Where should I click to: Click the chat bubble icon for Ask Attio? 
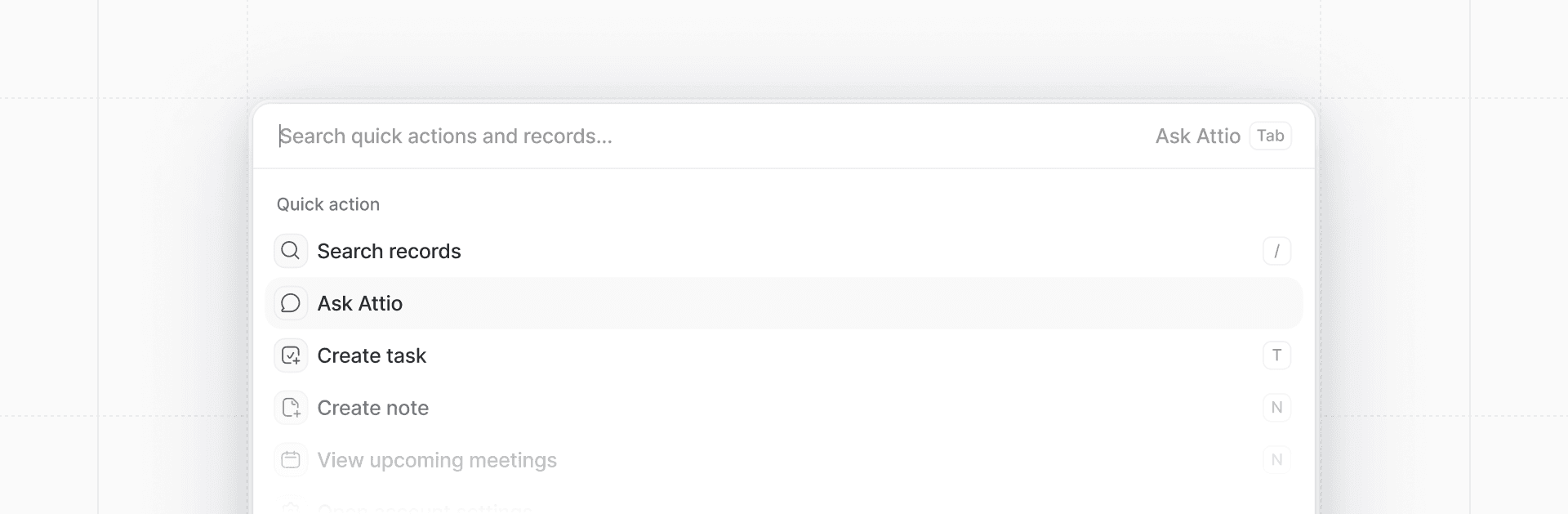coord(291,303)
